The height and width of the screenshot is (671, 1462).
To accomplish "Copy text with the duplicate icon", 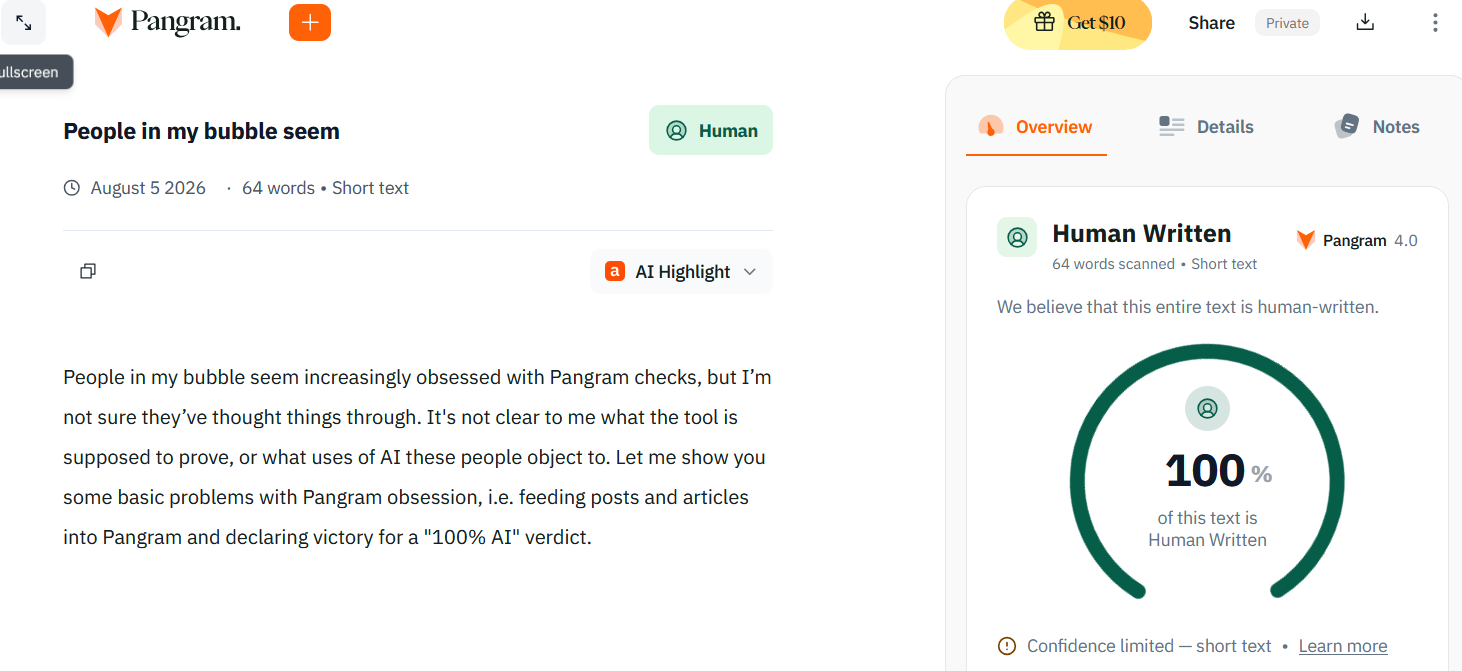I will [x=88, y=271].
